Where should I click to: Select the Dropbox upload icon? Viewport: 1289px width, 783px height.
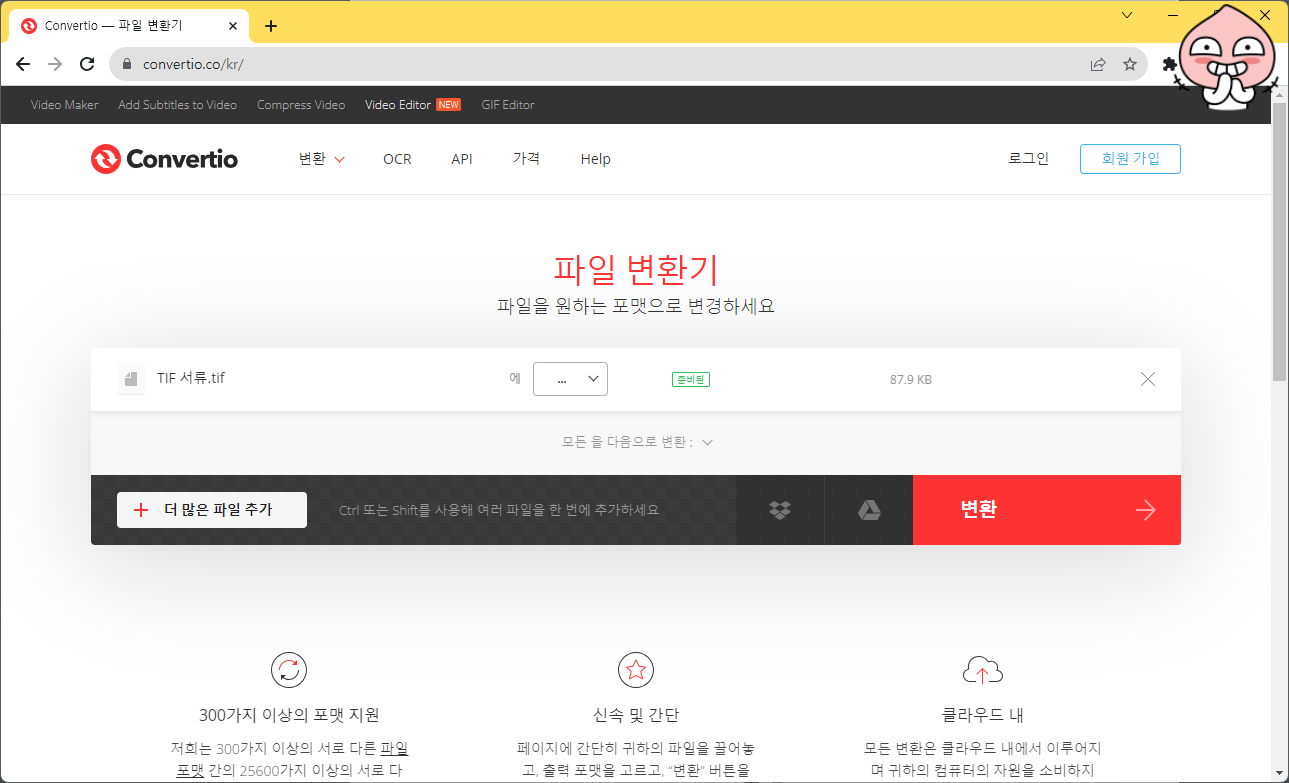coord(779,509)
